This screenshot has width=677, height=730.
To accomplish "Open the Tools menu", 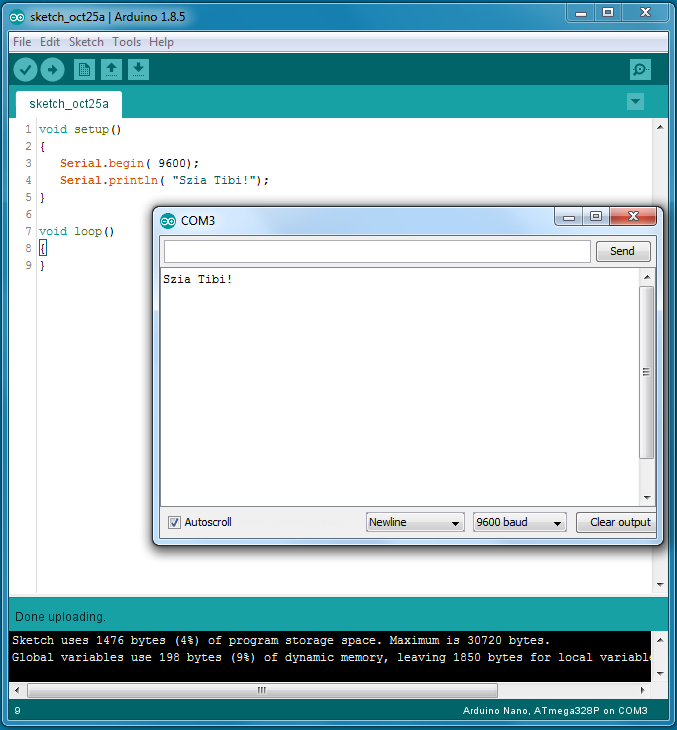I will point(126,42).
